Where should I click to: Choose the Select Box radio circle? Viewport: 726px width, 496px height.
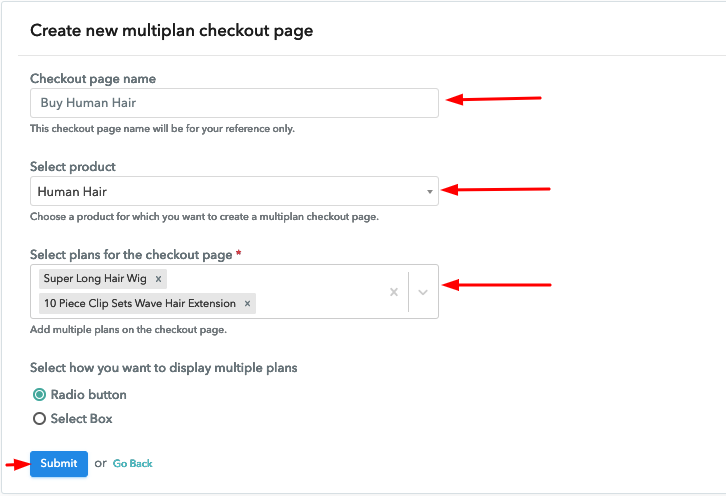pos(39,419)
